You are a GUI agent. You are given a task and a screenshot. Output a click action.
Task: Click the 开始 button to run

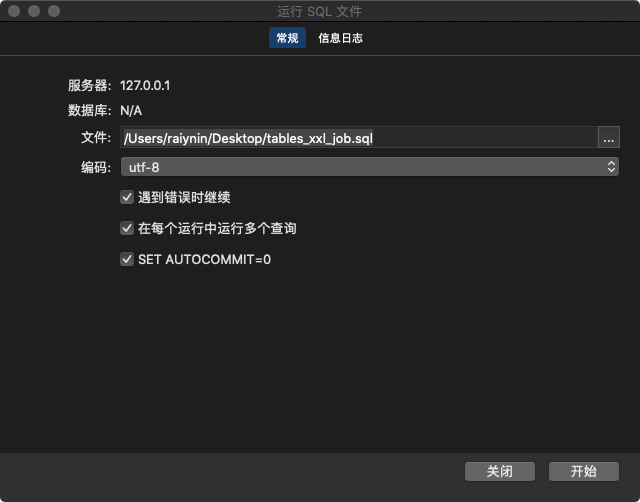point(584,471)
